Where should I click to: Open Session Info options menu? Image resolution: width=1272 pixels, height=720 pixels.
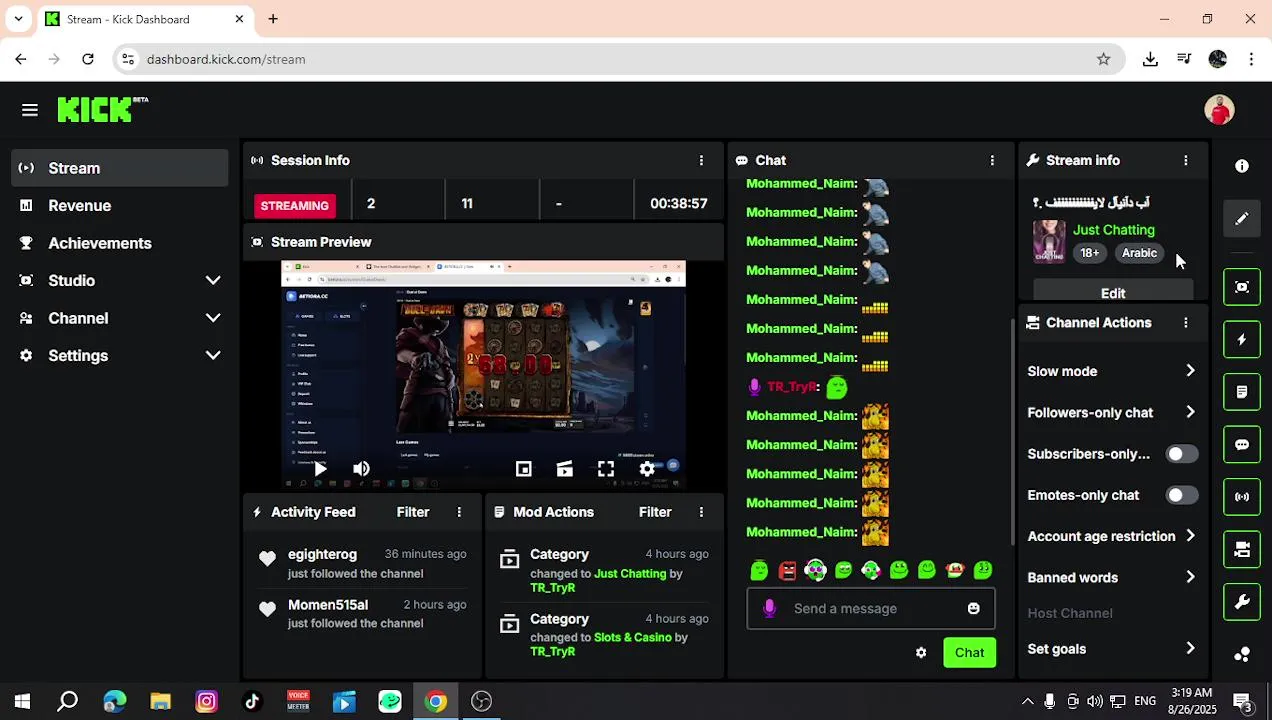click(x=701, y=160)
